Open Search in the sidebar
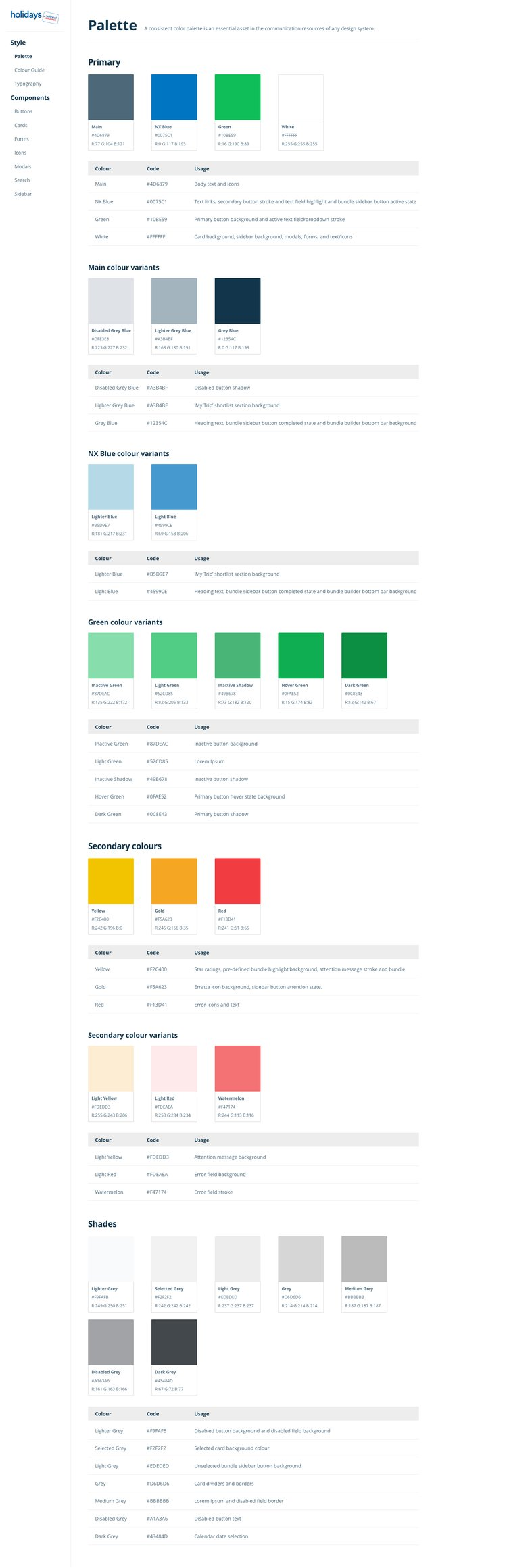 coord(22,180)
